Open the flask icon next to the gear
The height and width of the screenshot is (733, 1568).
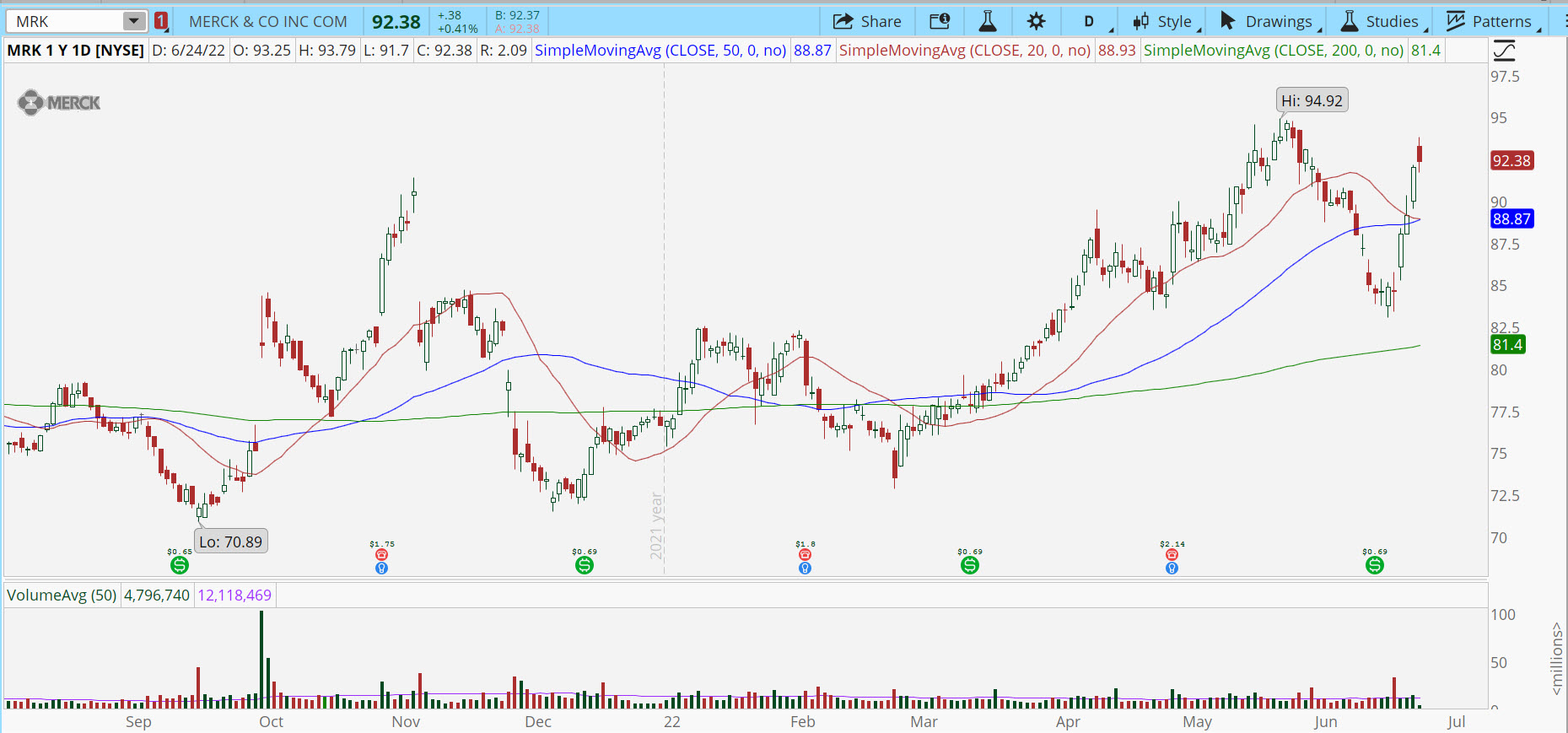[988, 22]
